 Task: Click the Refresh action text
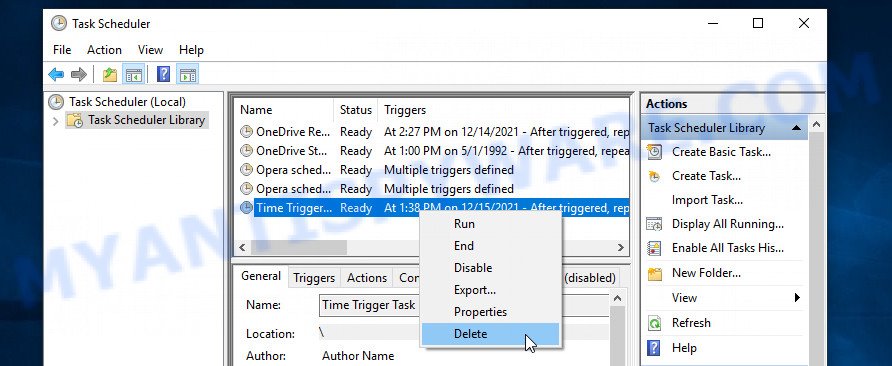(691, 323)
